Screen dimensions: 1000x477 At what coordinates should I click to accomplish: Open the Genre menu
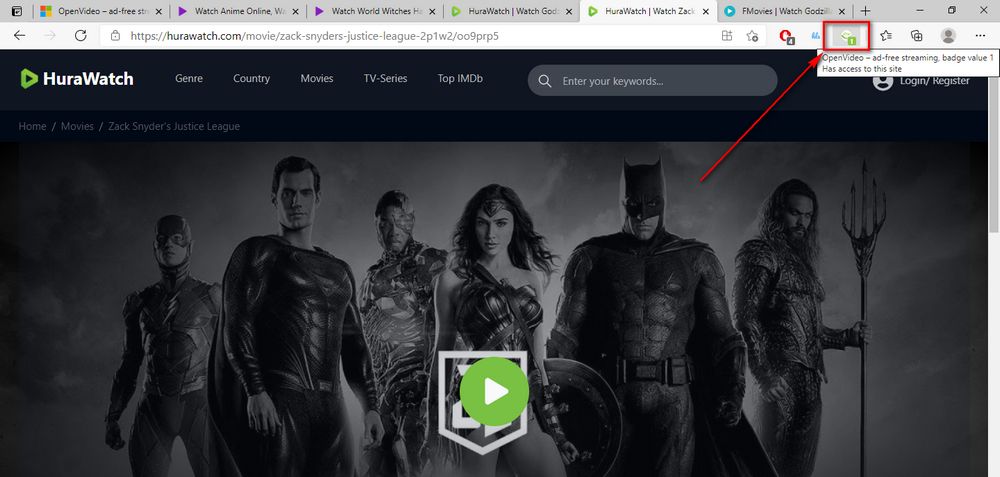(x=189, y=78)
